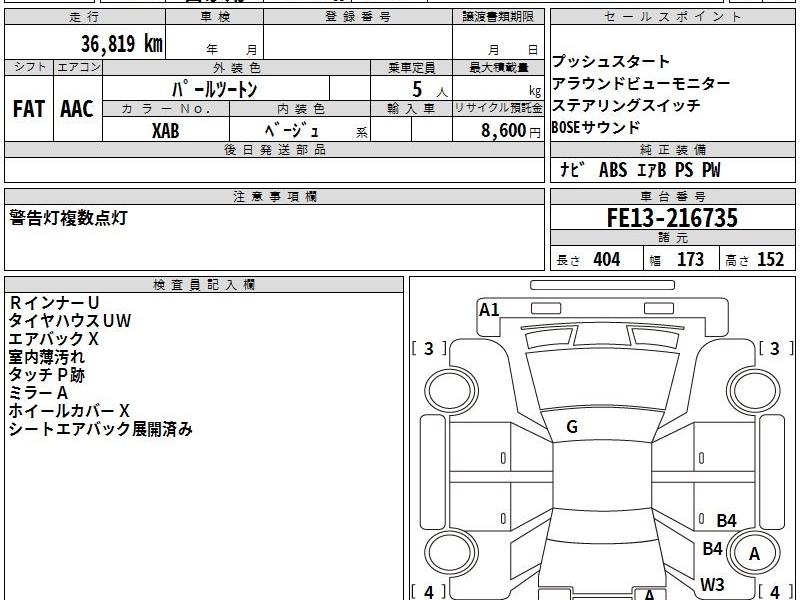Click the W3 mark on the diagram

tap(712, 584)
